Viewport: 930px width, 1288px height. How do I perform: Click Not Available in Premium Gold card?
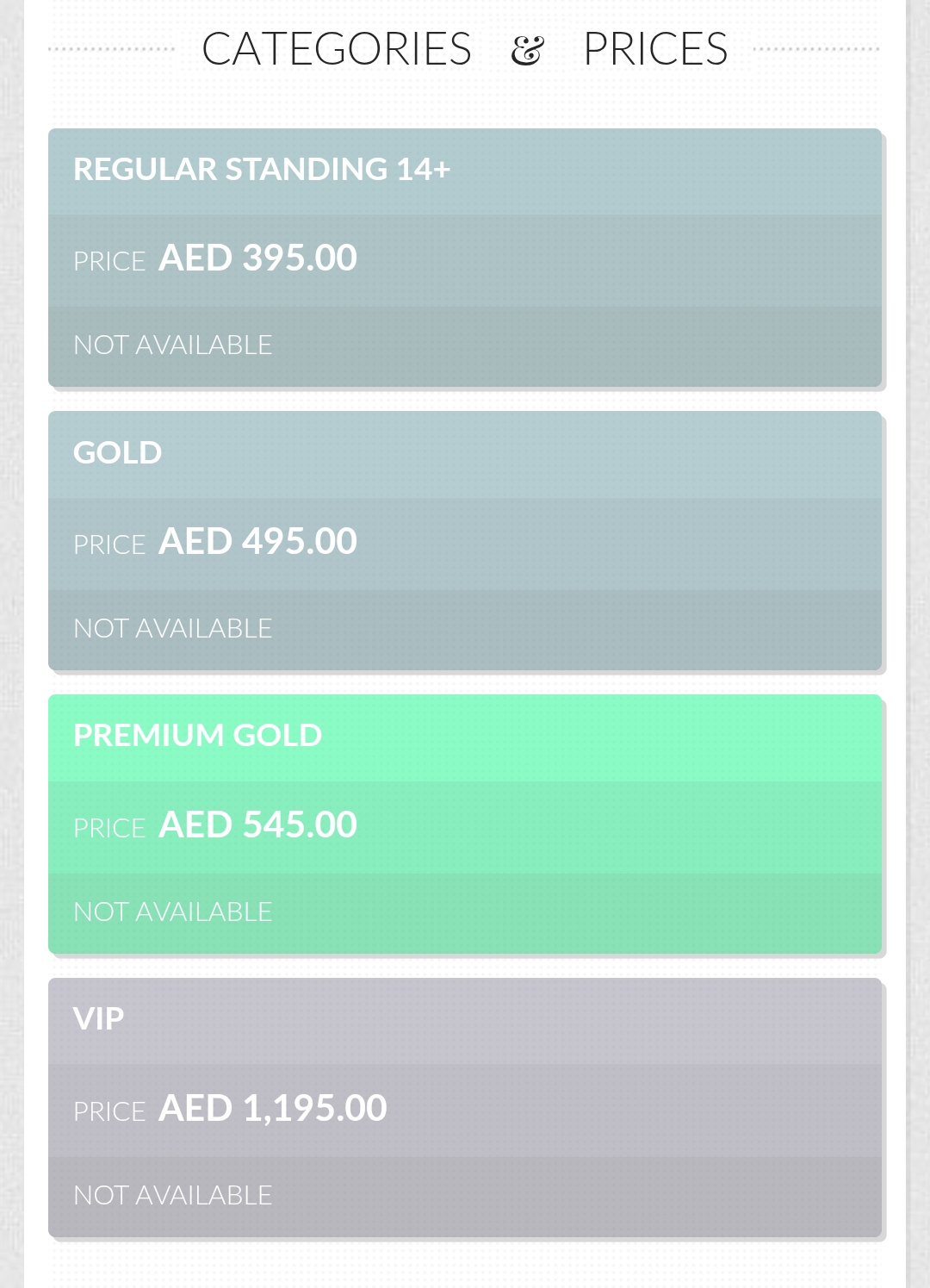click(x=173, y=912)
